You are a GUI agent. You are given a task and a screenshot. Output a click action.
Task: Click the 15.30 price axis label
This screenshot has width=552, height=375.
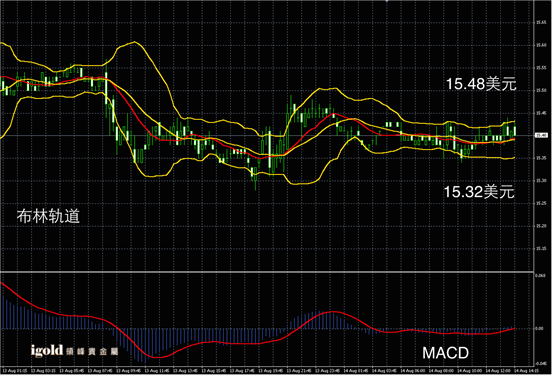[541, 181]
